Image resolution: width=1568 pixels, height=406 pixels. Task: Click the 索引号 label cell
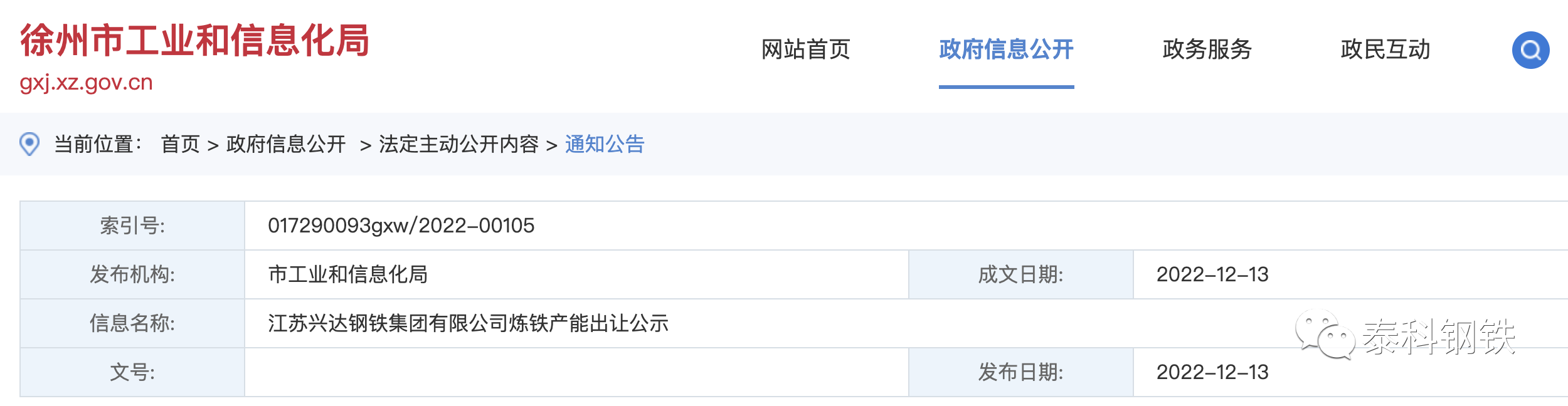tap(132, 226)
